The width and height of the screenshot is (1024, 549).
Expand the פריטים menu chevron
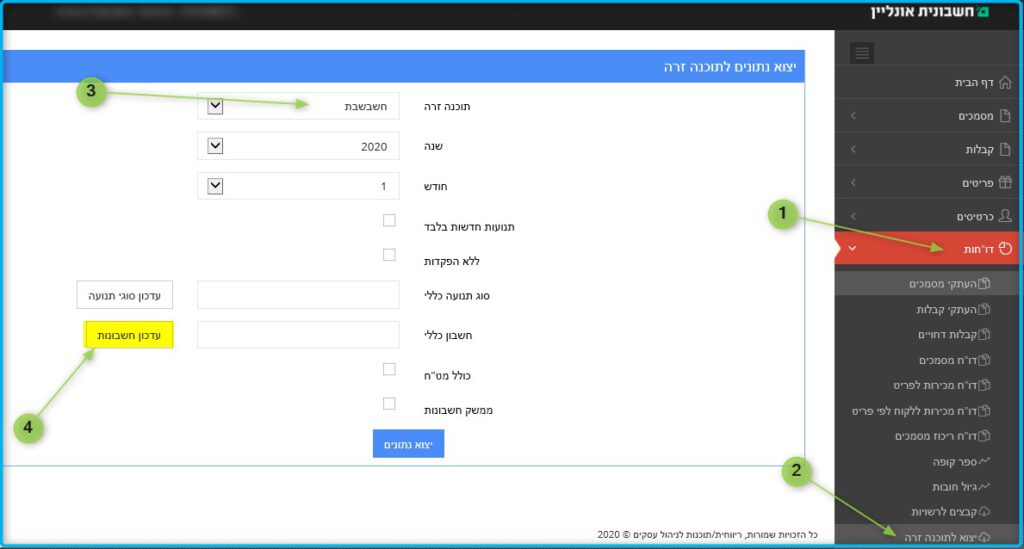853,182
